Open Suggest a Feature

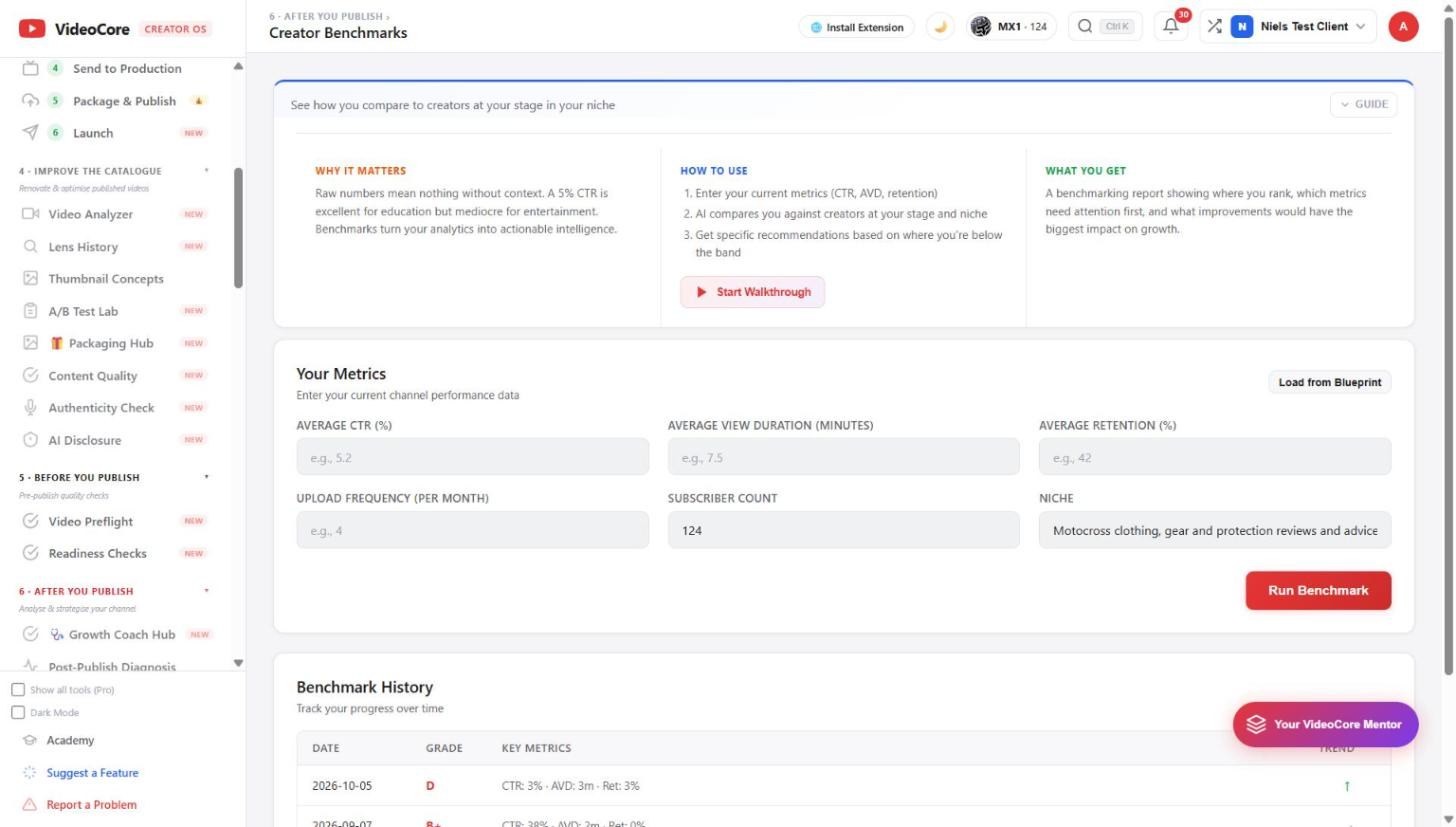point(92,773)
